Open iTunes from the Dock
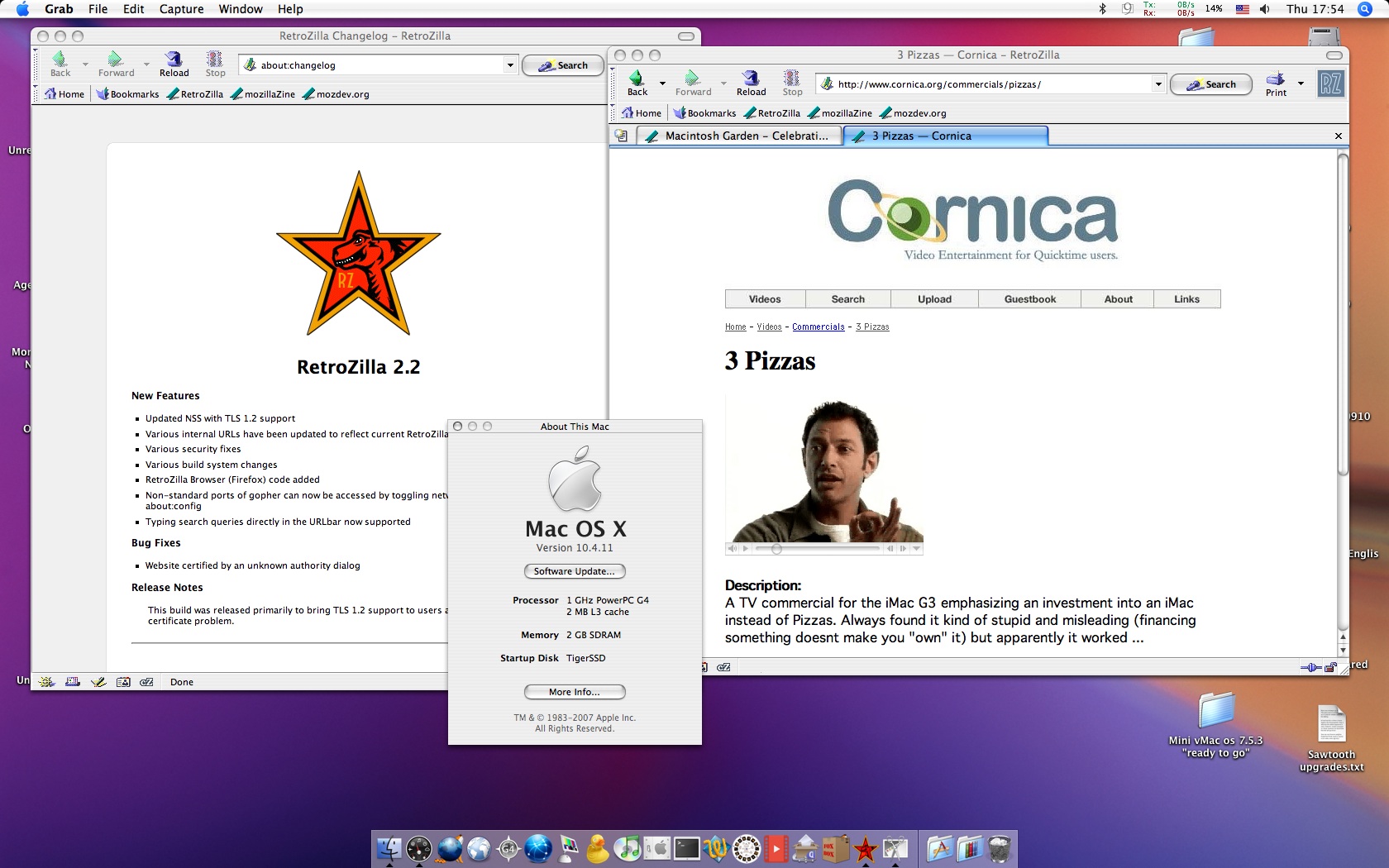 pos(628,848)
